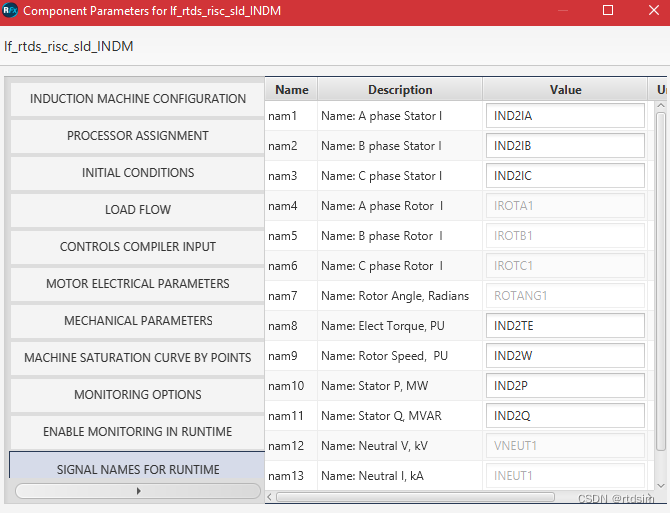Image resolution: width=670 pixels, height=513 pixels.
Task: Select MECHANICAL PARAMETERS tab
Action: pos(138,321)
